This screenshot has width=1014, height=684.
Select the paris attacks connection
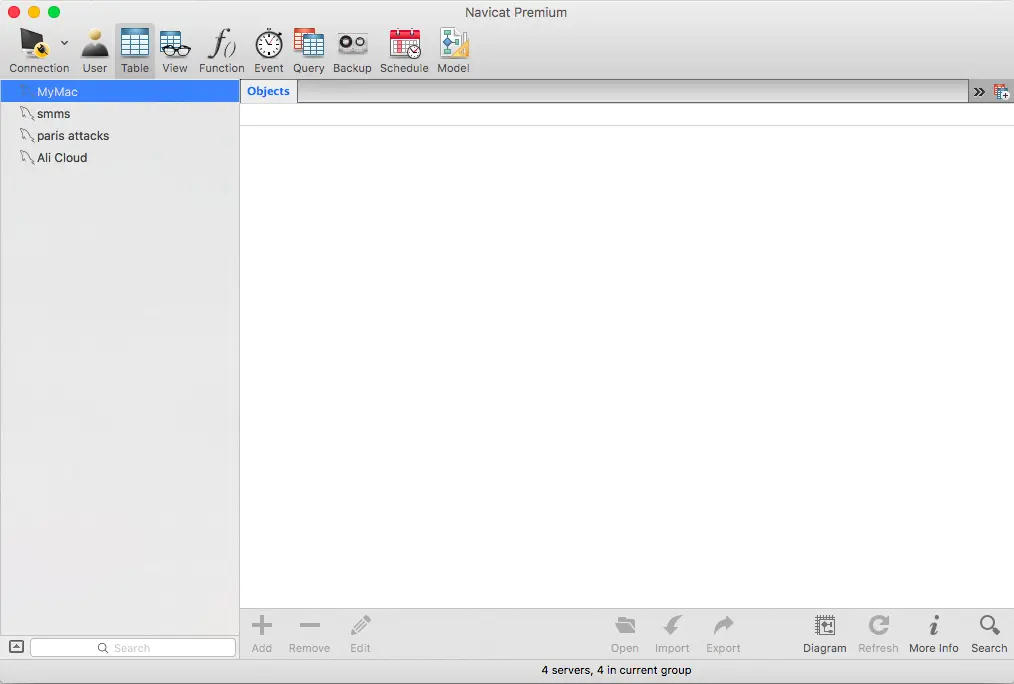click(120, 136)
